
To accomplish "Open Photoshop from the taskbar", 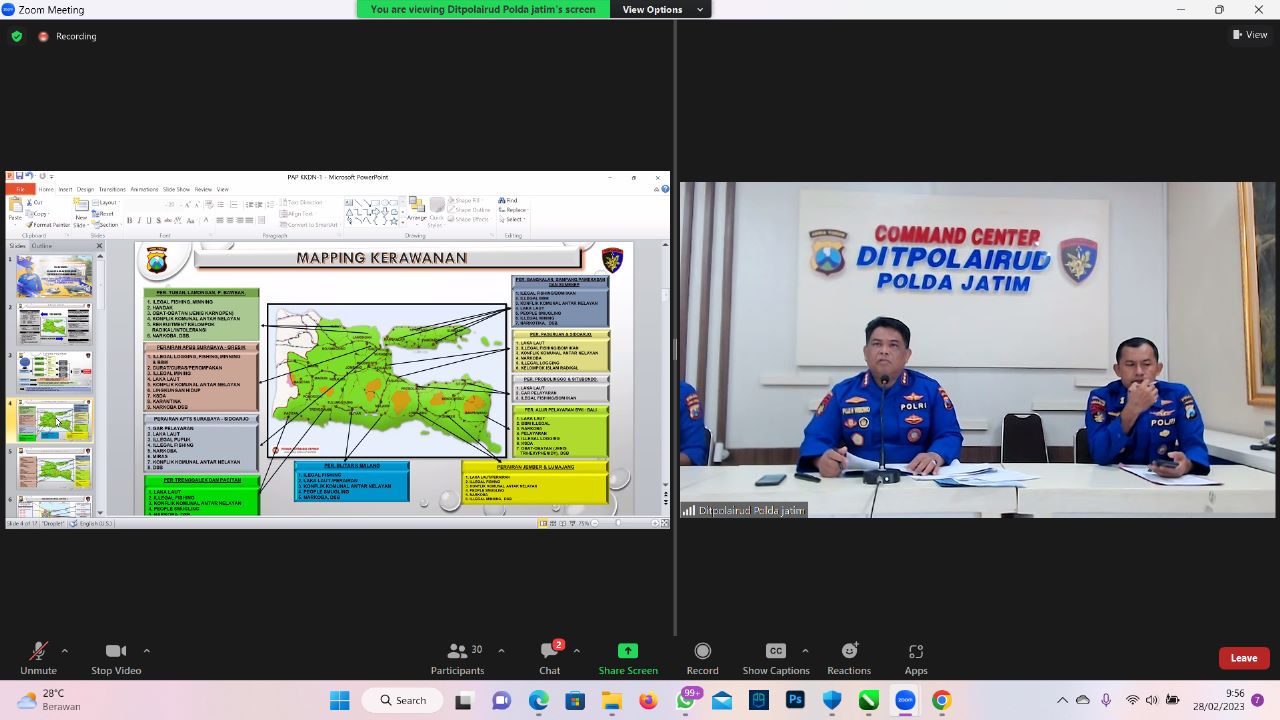I will point(796,700).
